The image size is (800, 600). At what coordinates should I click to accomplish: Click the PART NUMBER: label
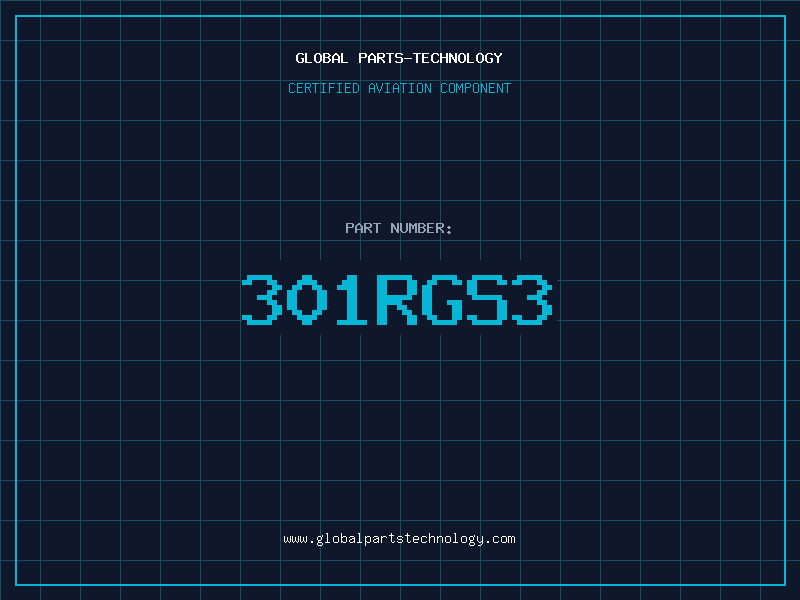399,228
